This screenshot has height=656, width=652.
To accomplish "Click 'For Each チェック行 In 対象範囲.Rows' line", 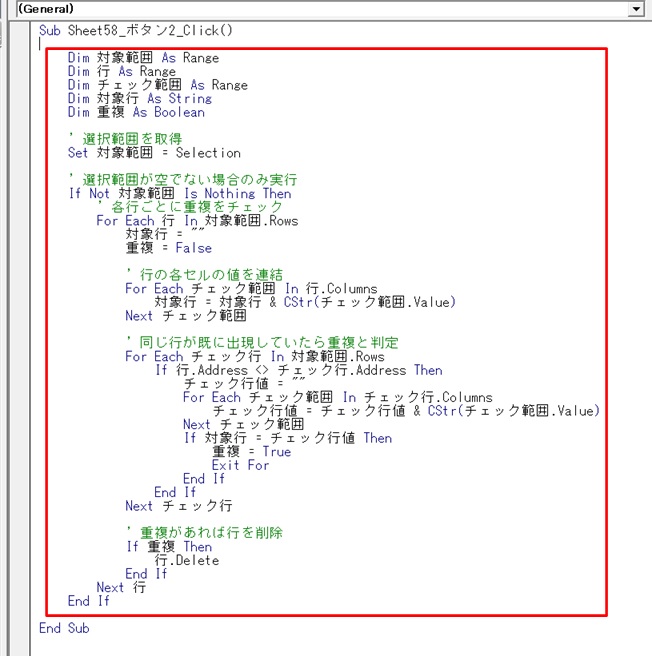I will point(255,357).
